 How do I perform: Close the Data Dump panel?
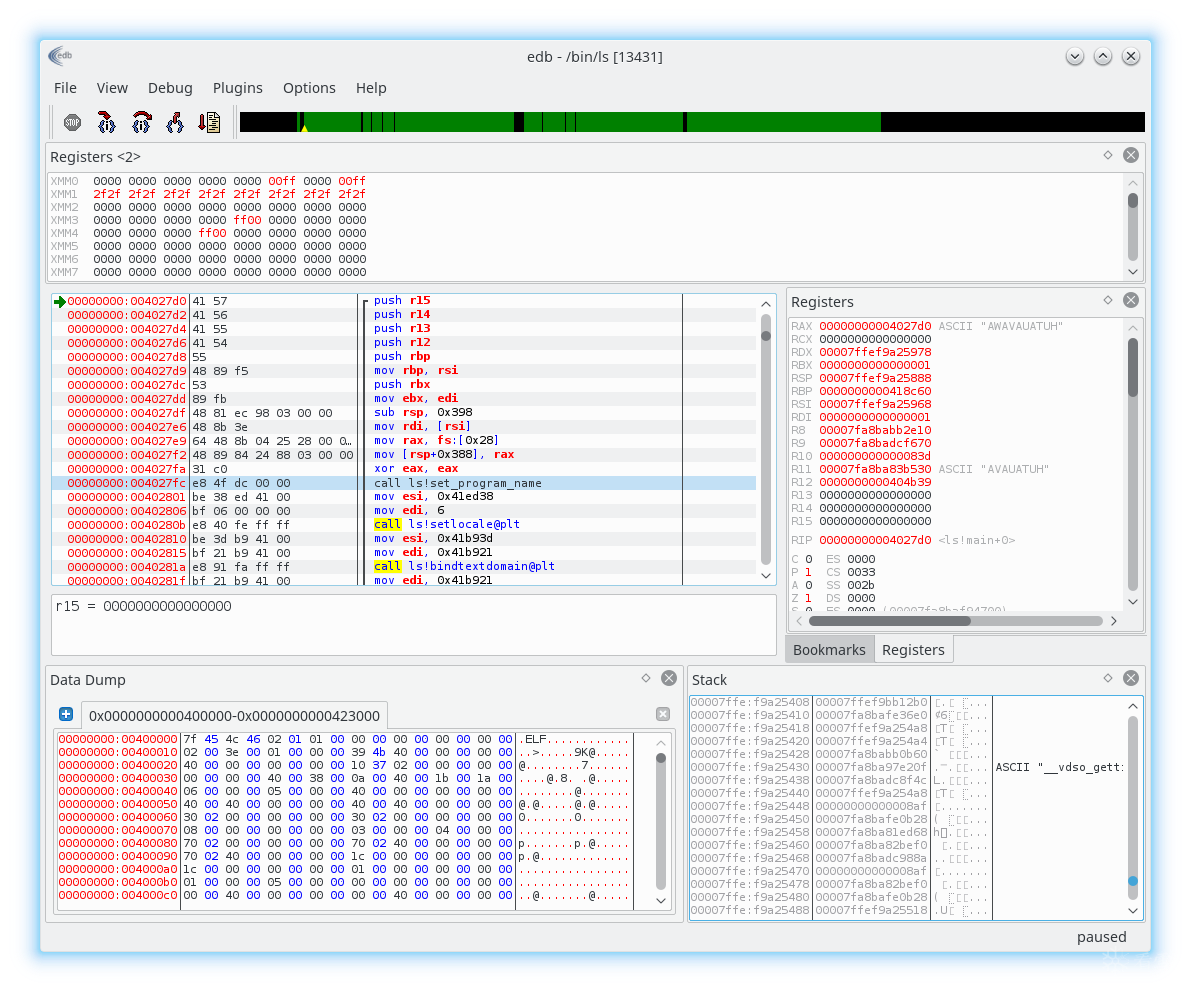669,678
